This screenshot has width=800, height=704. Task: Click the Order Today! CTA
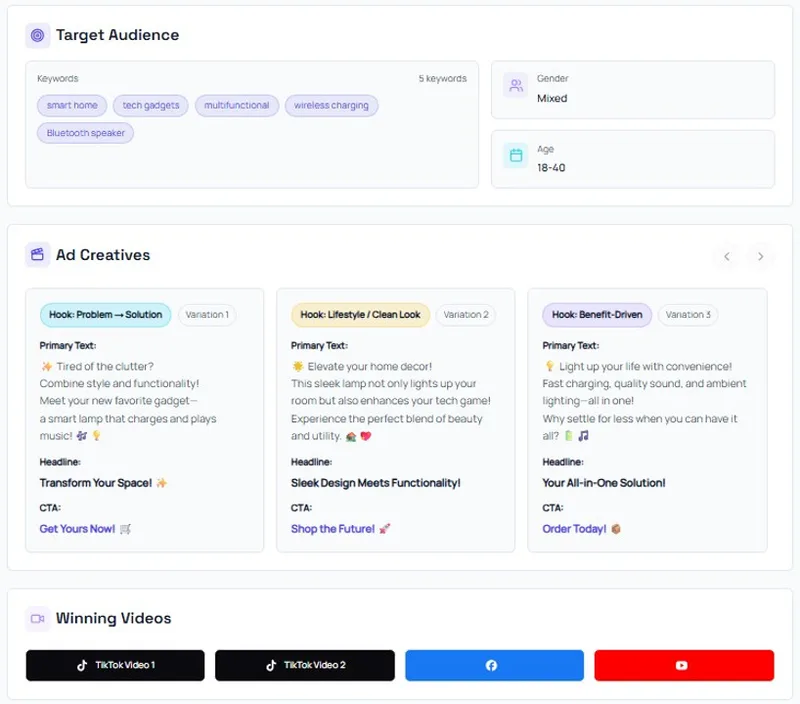(574, 529)
